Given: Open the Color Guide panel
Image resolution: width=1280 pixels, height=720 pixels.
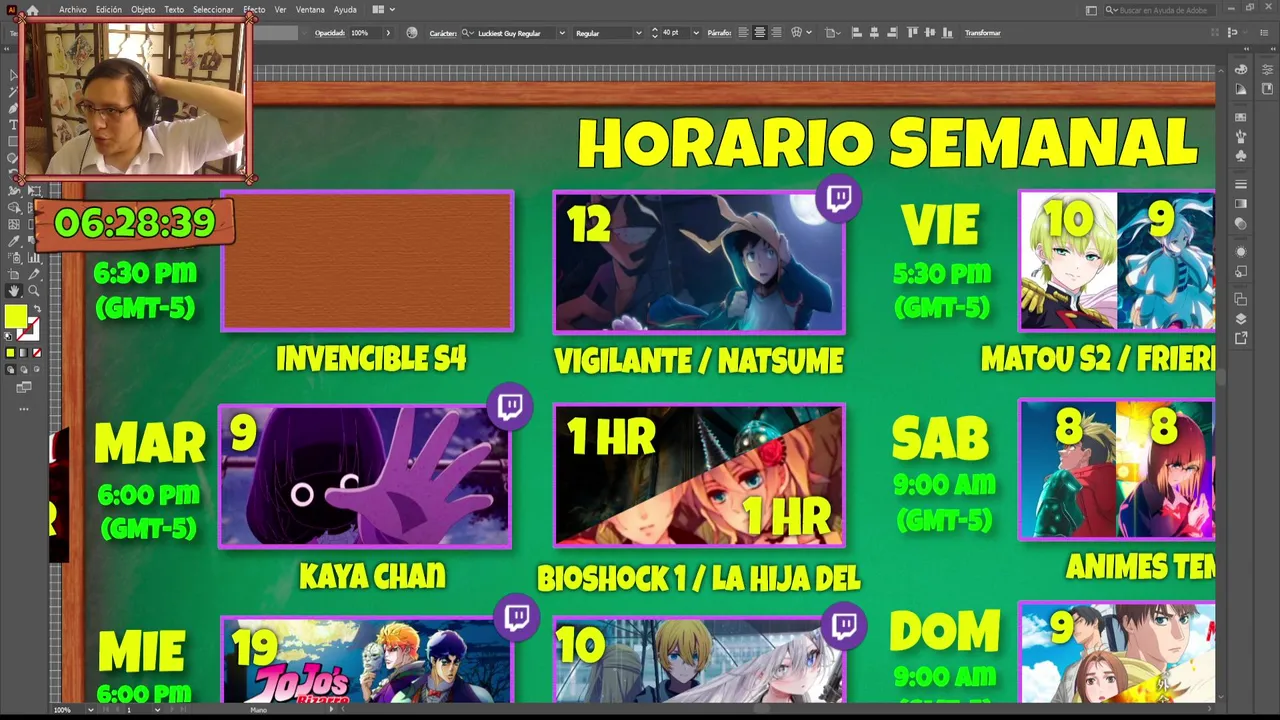Looking at the screenshot, I should tap(1241, 89).
